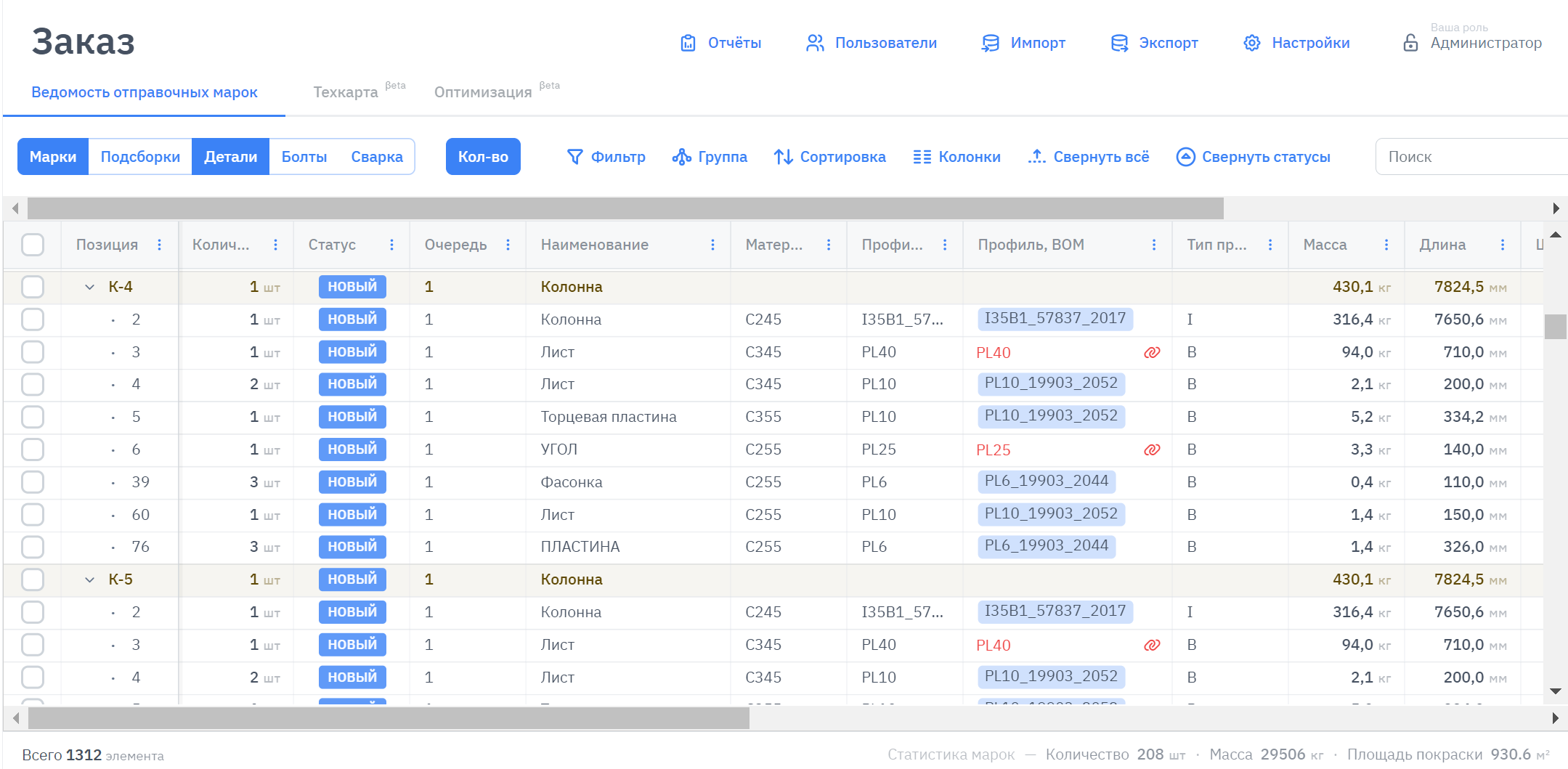Screen dimensions: 1568x769
Task: Open Наименование column menu dots
Action: (713, 245)
